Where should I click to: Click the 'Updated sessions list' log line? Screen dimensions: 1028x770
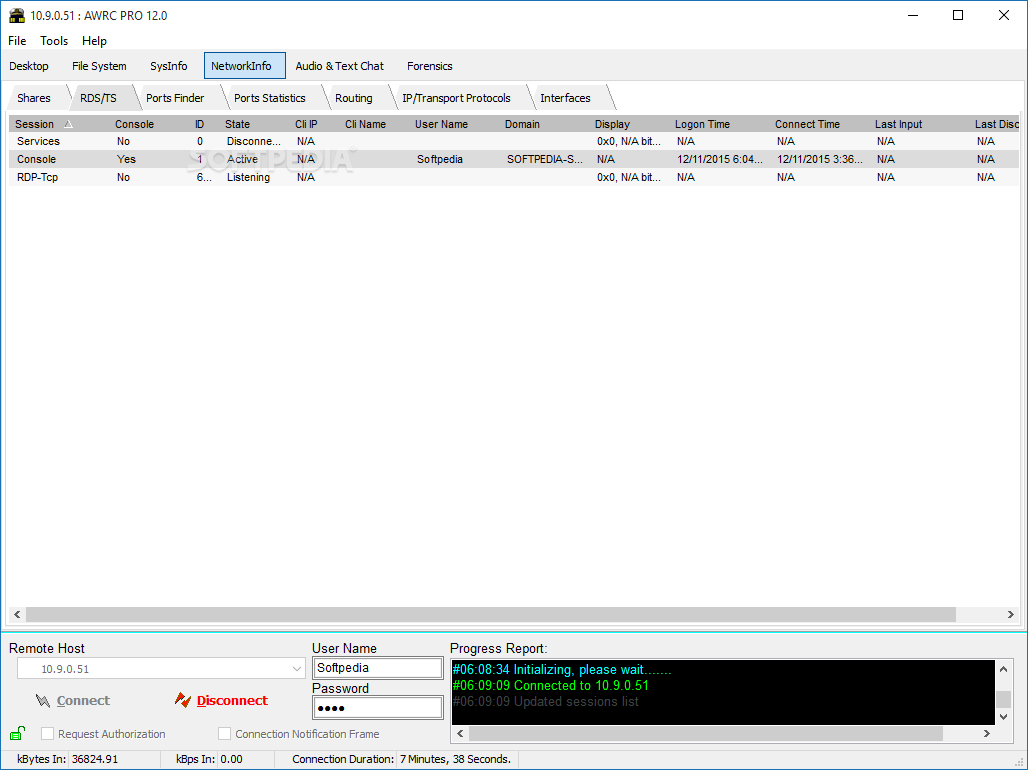[x=545, y=702]
